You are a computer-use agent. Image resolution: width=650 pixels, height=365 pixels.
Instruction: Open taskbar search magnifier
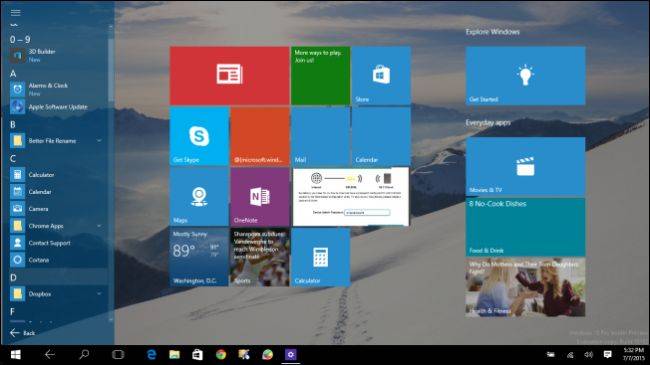tap(84, 355)
